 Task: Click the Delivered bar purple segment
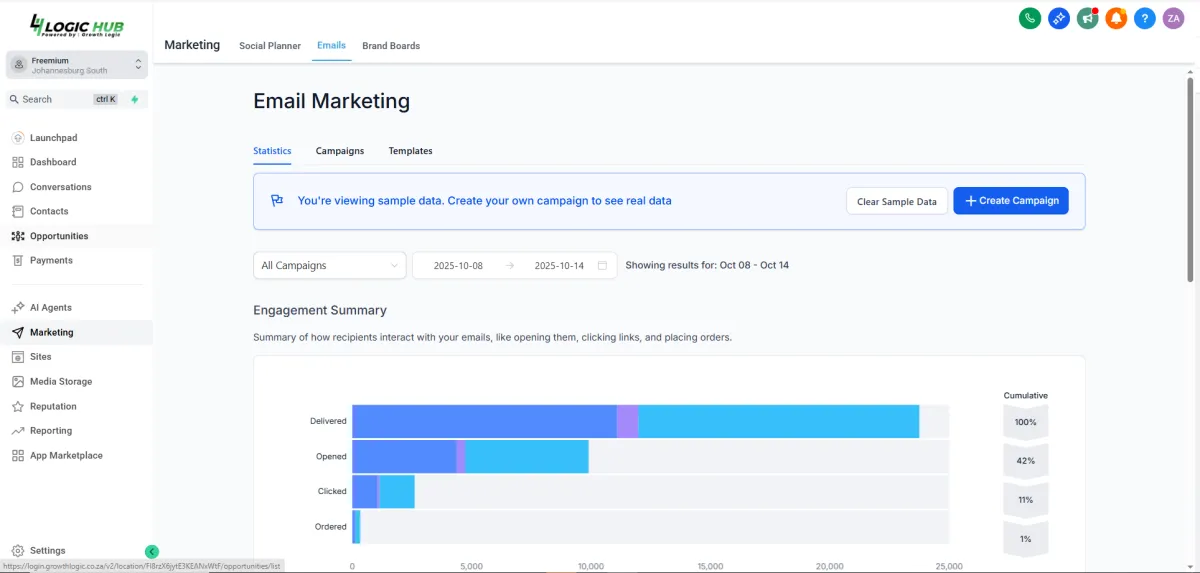(627, 421)
